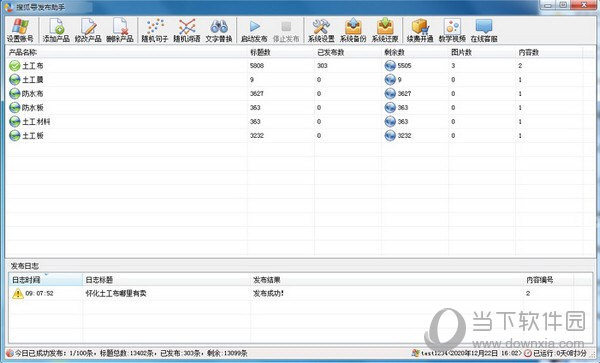This screenshot has height=363, width=600.
Task: Click the 日志标题 log column header
Action: (x=166, y=280)
